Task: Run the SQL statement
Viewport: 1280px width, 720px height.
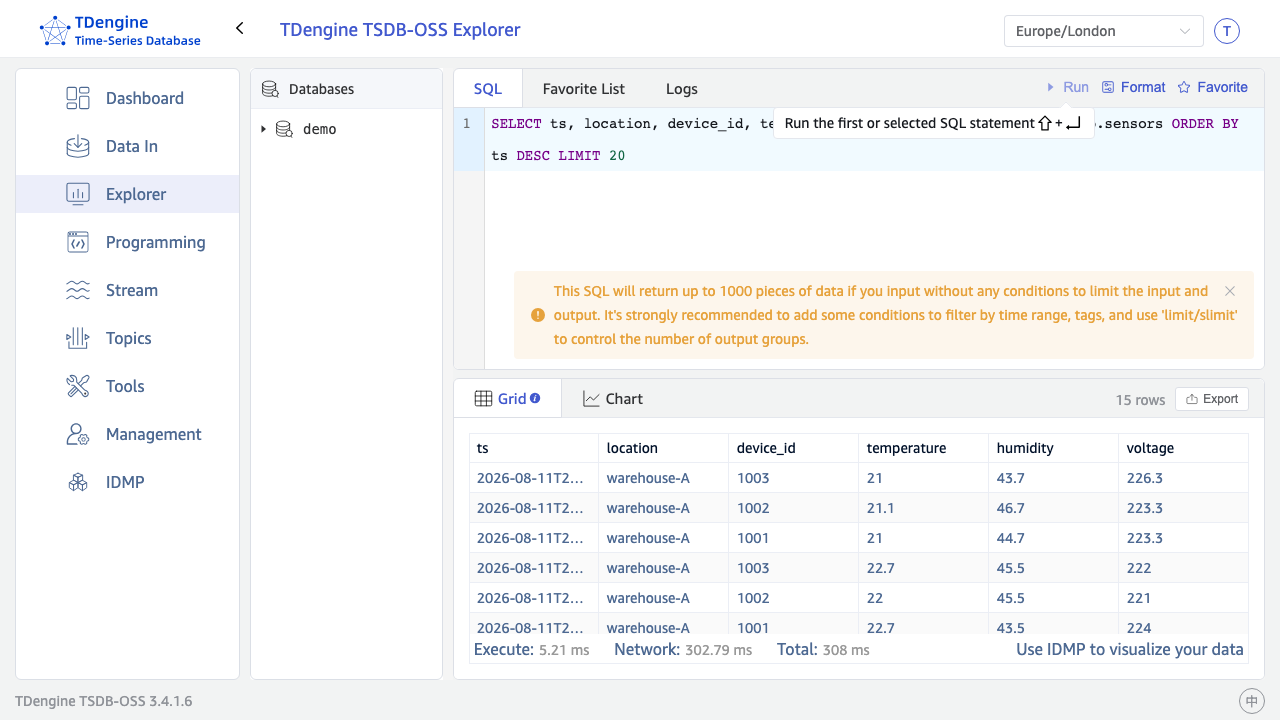Action: pos(1067,87)
